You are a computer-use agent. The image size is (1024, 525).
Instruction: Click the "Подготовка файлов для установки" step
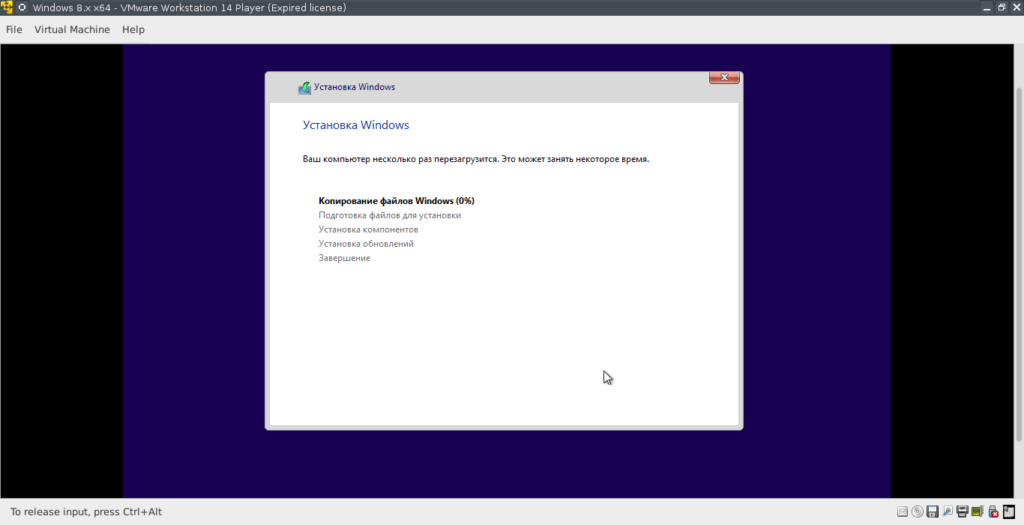(x=389, y=215)
